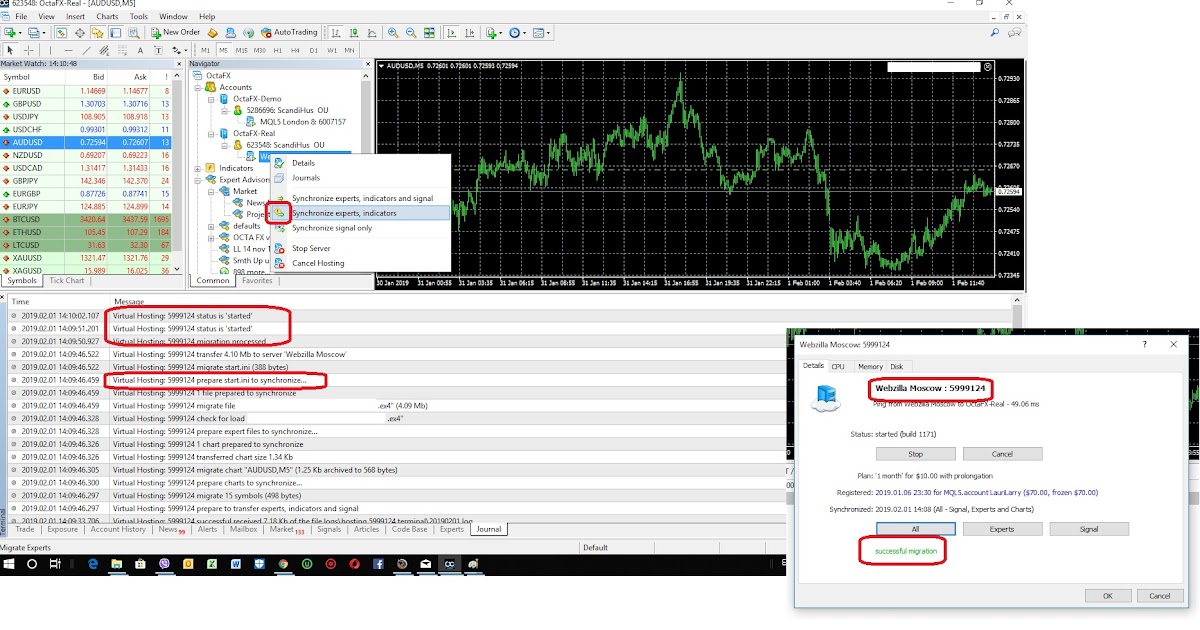Toggle the AutoTrading button
The height and width of the screenshot is (630, 1200).
point(289,32)
